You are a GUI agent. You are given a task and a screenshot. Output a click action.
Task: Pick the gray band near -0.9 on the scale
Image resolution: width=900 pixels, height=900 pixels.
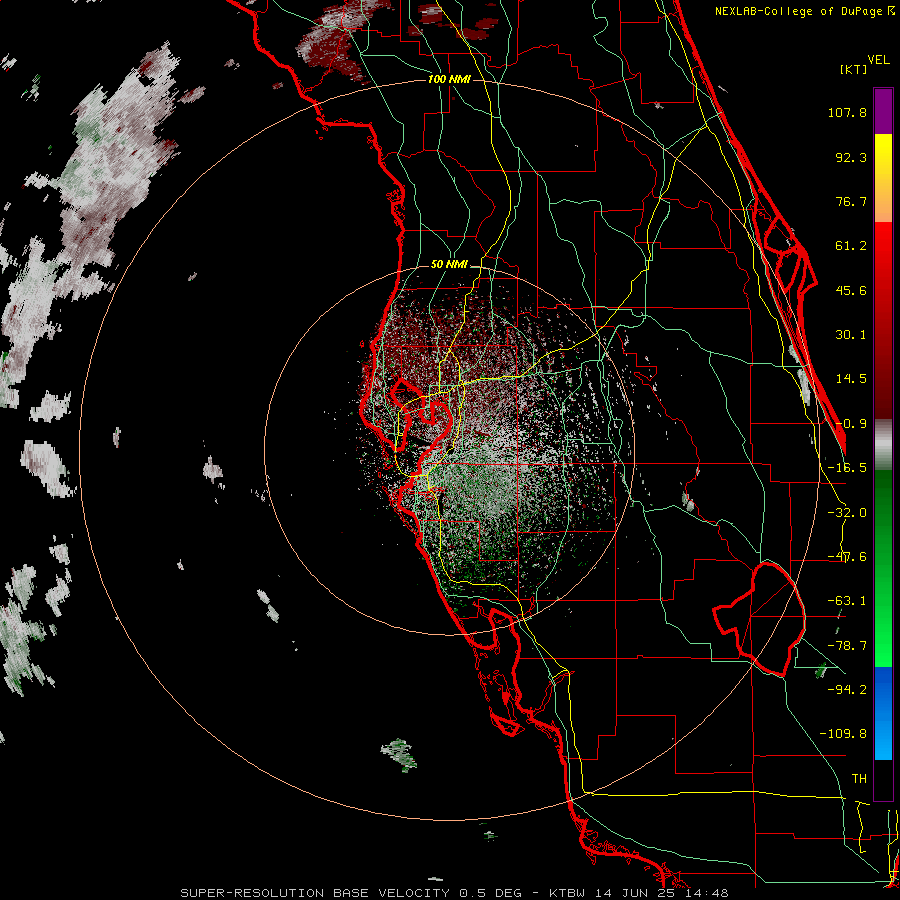pyautogui.click(x=883, y=445)
